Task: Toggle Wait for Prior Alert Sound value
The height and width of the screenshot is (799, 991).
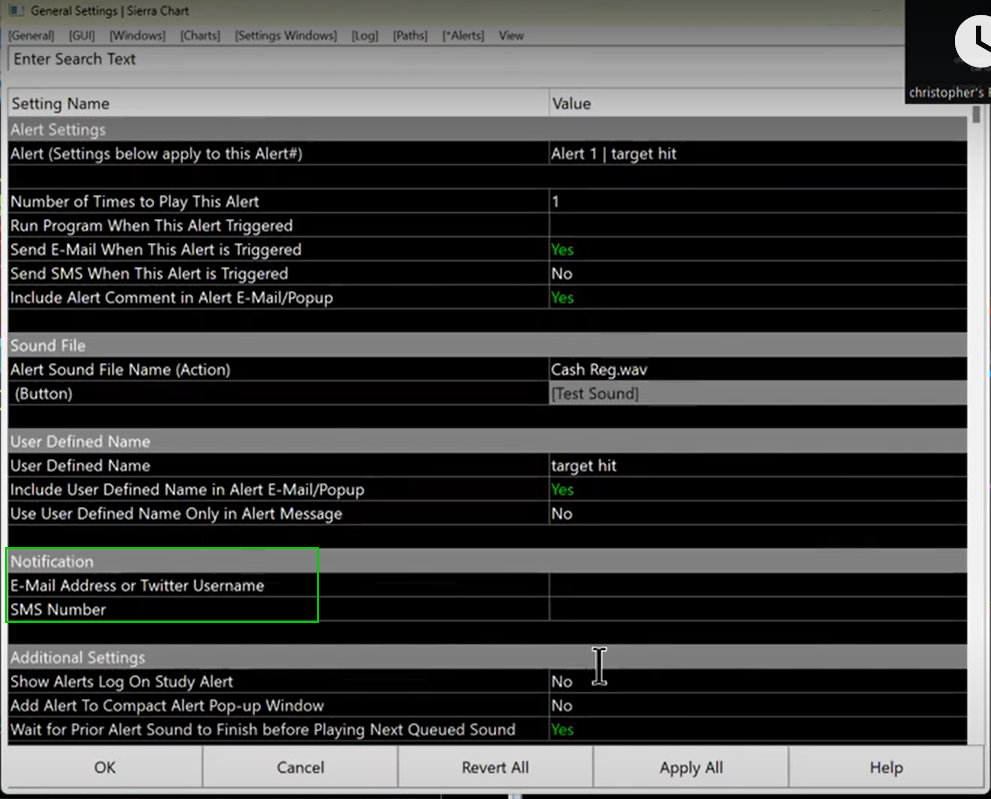Action: pyautogui.click(x=758, y=729)
